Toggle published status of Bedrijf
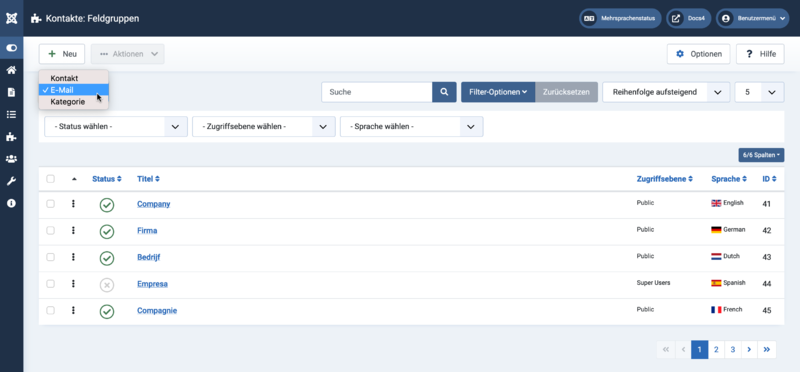 107,258
